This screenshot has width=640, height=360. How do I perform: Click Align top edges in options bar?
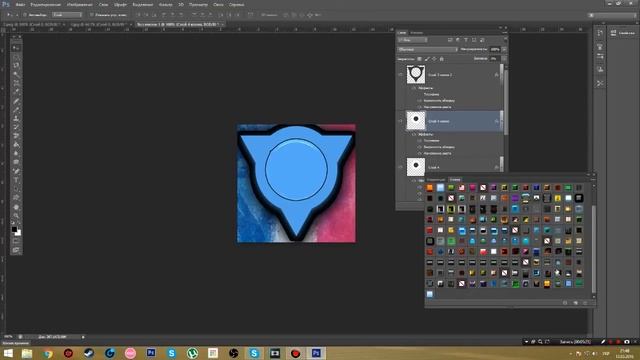click(138, 15)
